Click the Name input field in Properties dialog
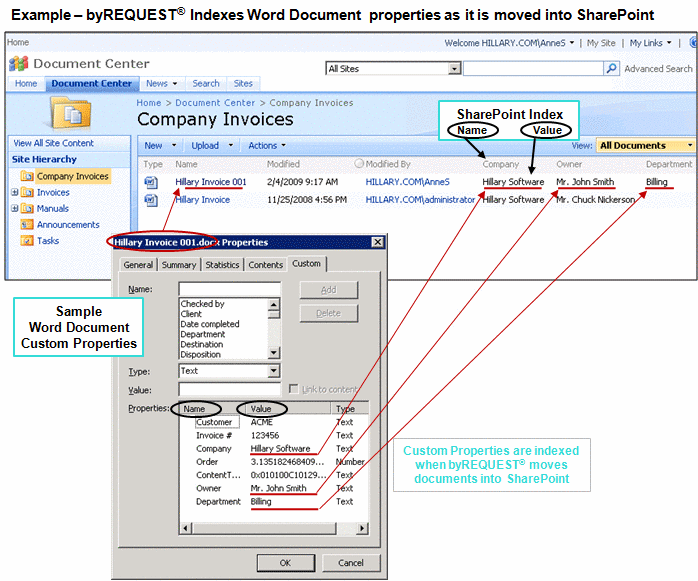Image resolution: width=698 pixels, height=581 pixels. [230, 289]
